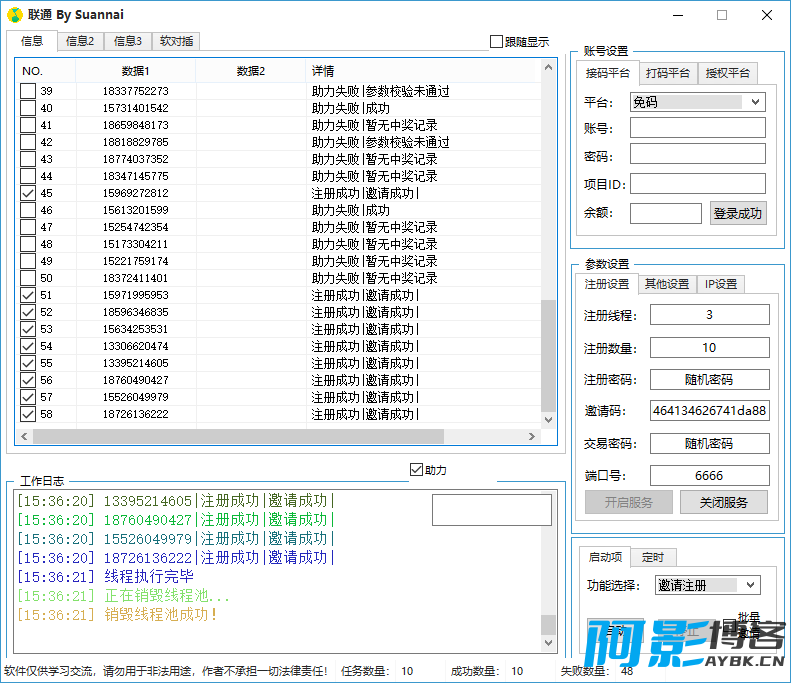The height and width of the screenshot is (683, 791).
Task: Check the box for row 39
Action: (28, 91)
